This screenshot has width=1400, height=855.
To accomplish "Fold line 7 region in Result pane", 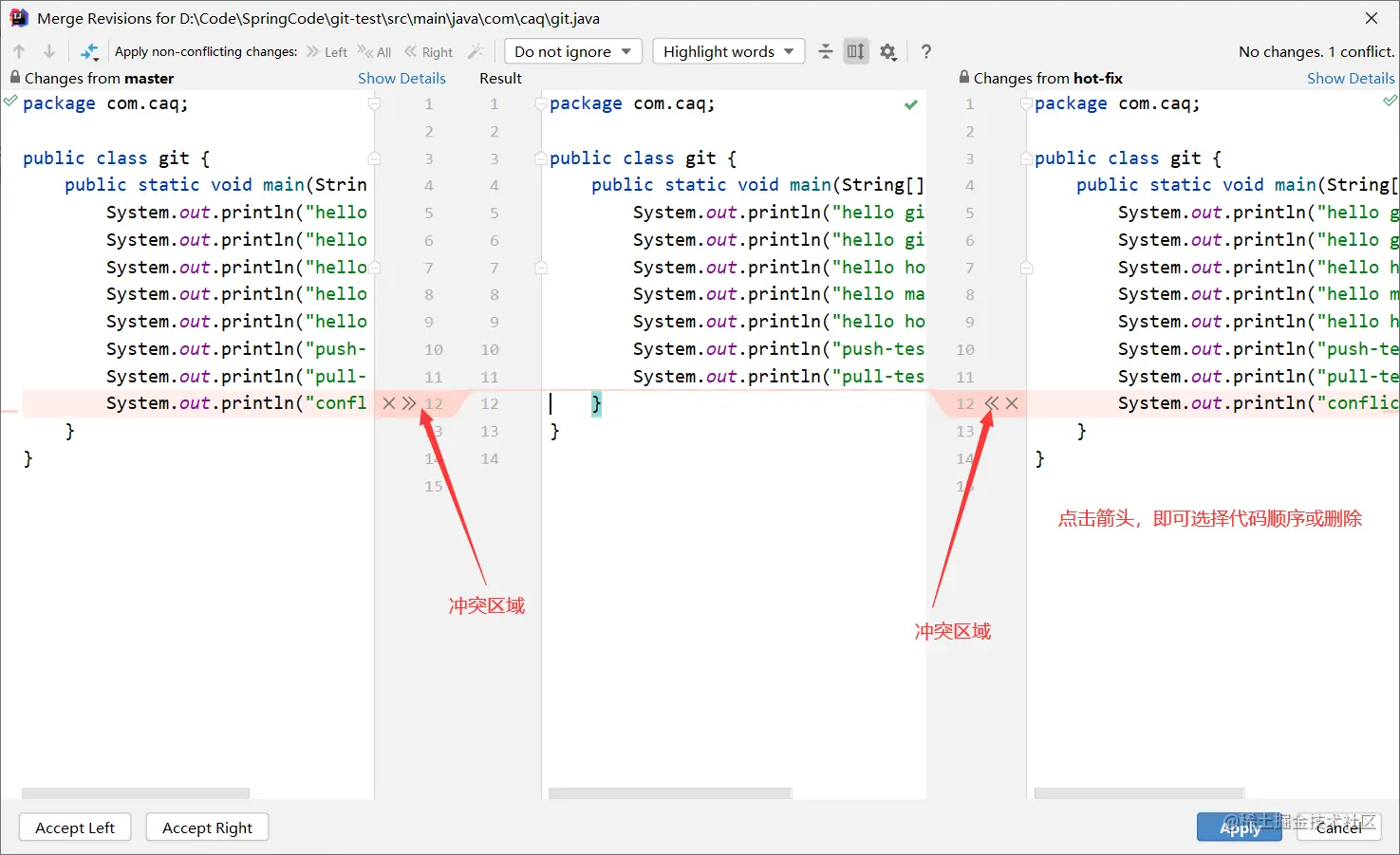I will (541, 268).
